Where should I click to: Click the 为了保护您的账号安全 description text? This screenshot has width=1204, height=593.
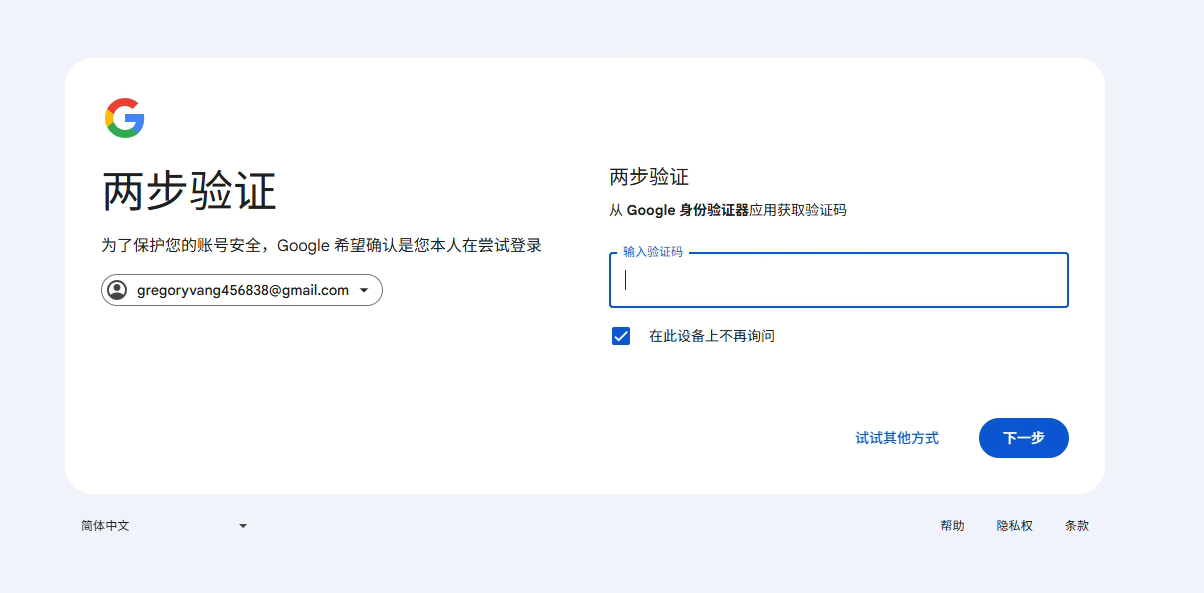tap(321, 245)
